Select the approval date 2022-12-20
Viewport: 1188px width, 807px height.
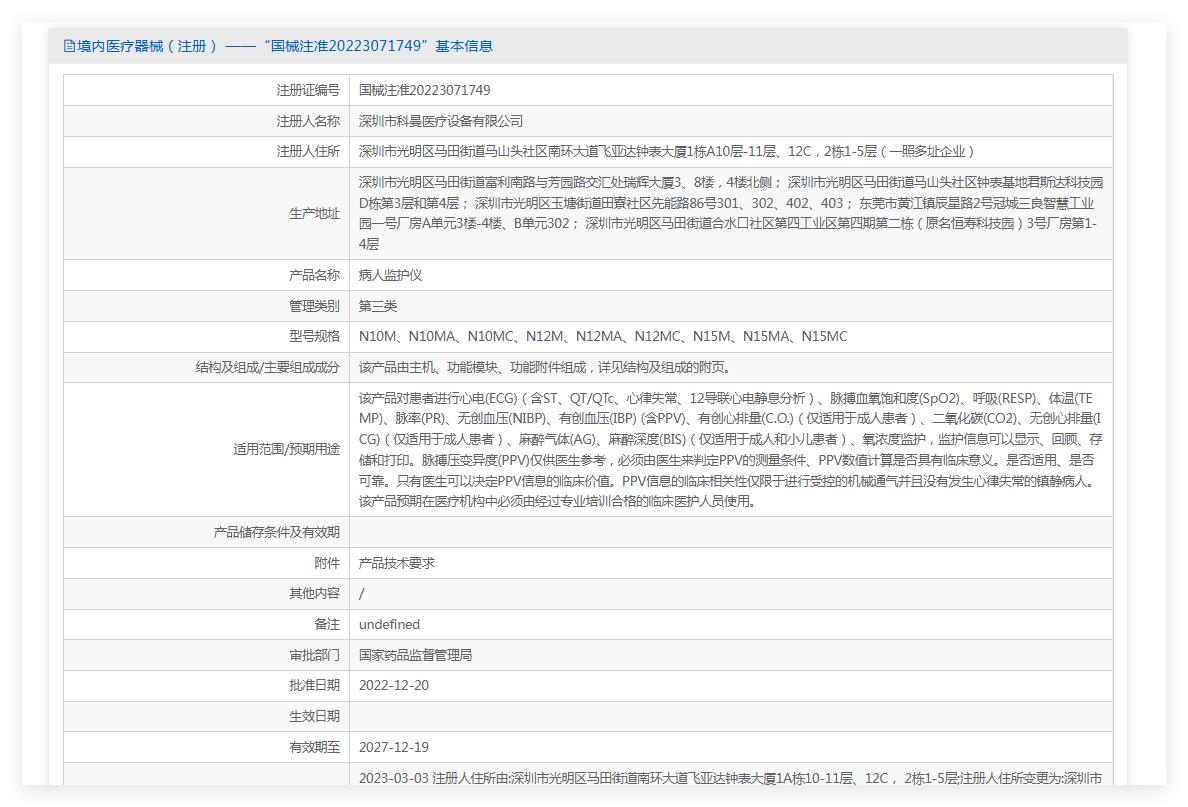(x=393, y=686)
